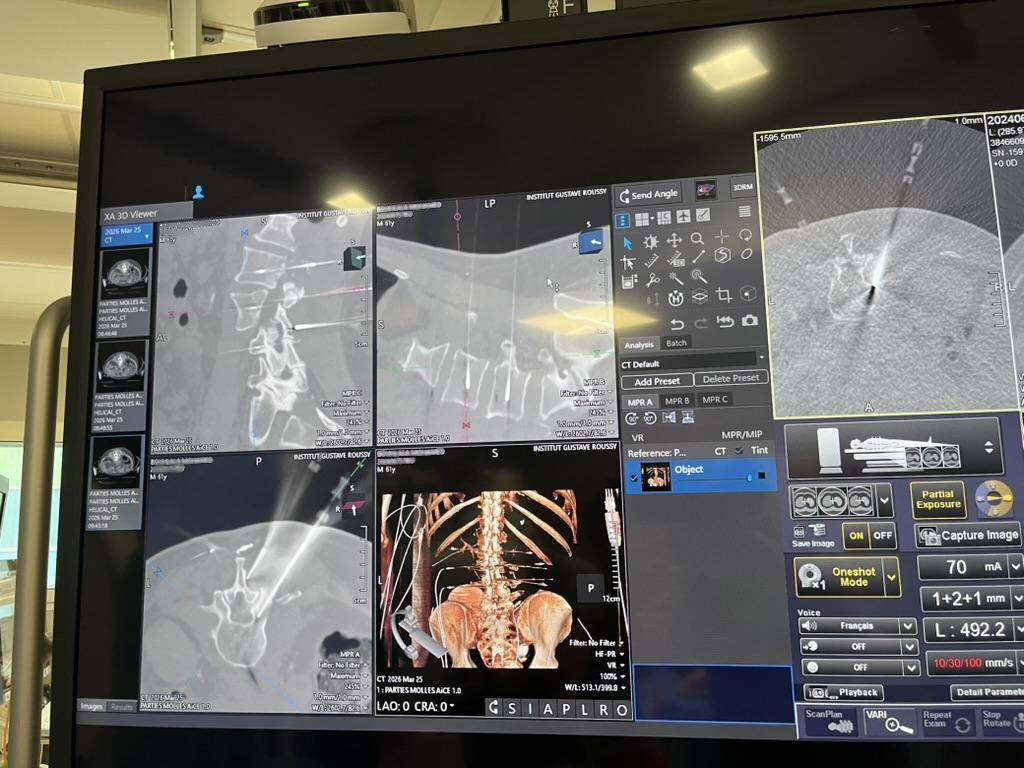The height and width of the screenshot is (768, 1024).
Task: Select the crop tool
Action: click(724, 295)
